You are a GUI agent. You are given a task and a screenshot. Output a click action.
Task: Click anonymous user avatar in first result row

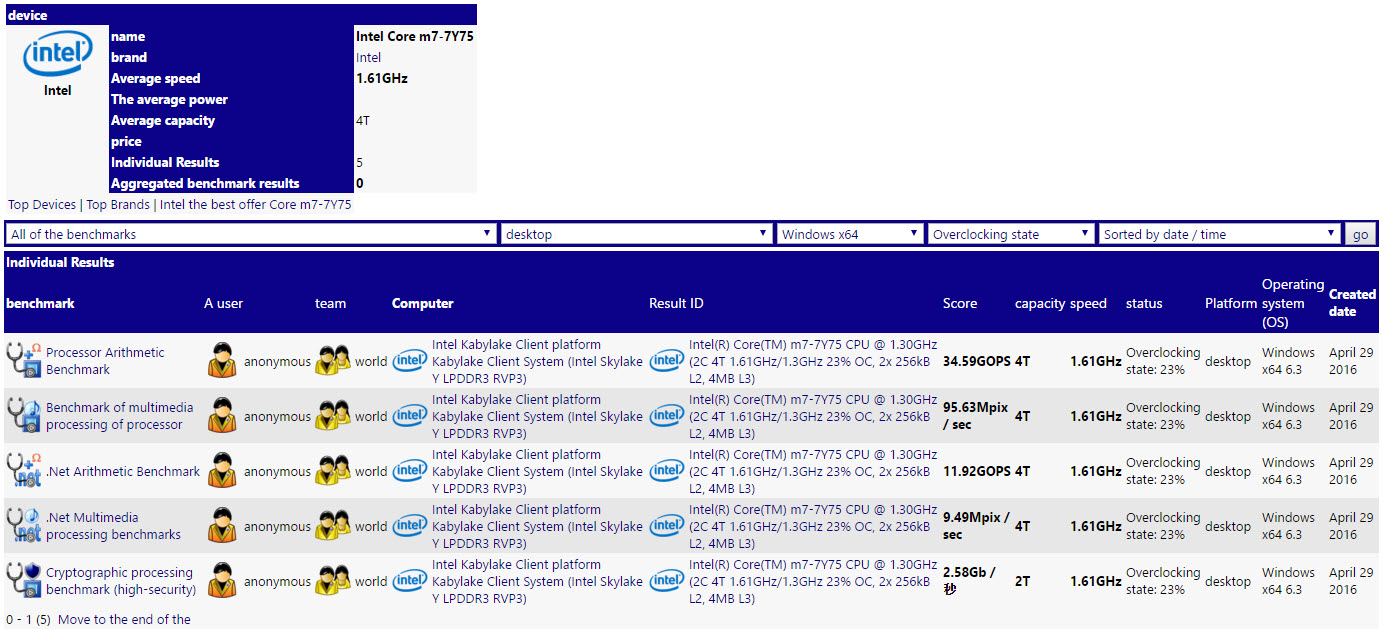pos(222,361)
